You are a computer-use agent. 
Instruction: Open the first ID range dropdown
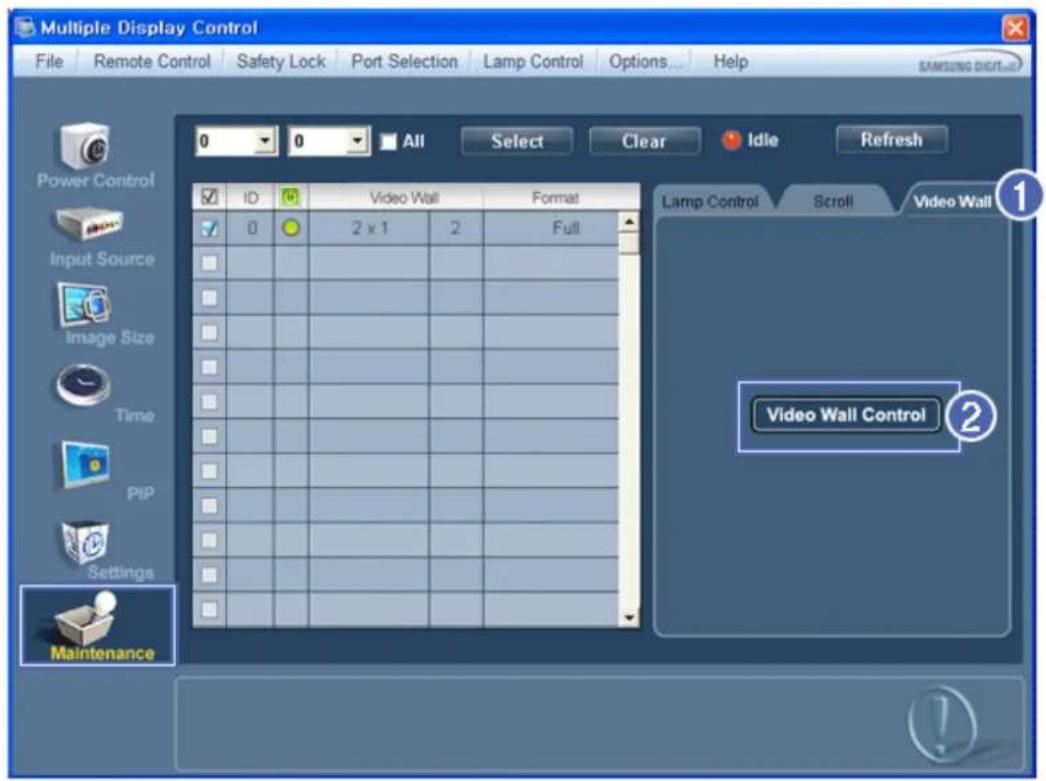point(265,141)
